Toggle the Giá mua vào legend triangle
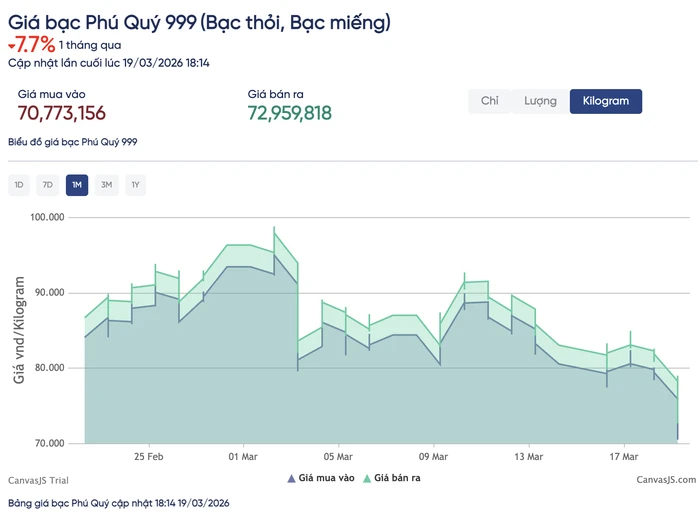Image resolution: width=698 pixels, height=519 pixels. click(x=291, y=478)
